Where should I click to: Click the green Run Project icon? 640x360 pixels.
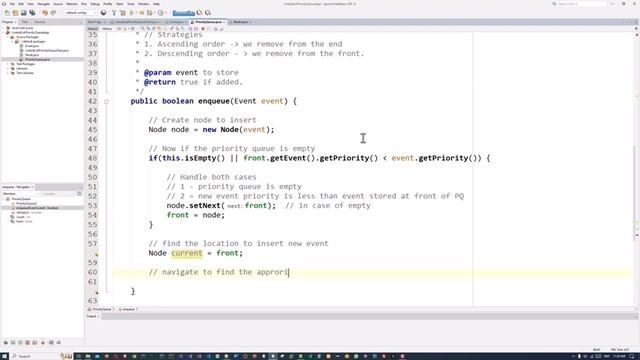pos(131,13)
